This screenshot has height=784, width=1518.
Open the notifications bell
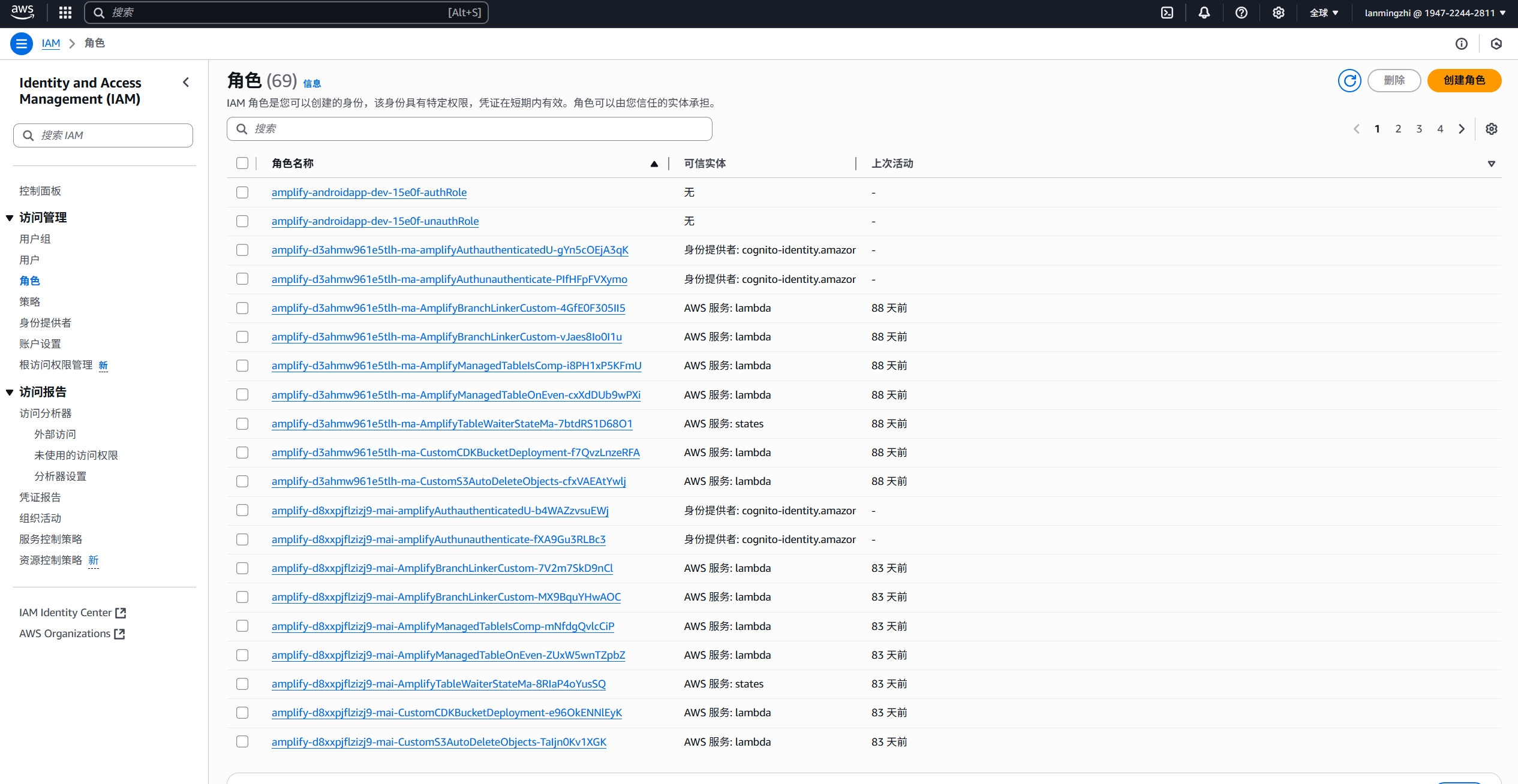click(1204, 13)
